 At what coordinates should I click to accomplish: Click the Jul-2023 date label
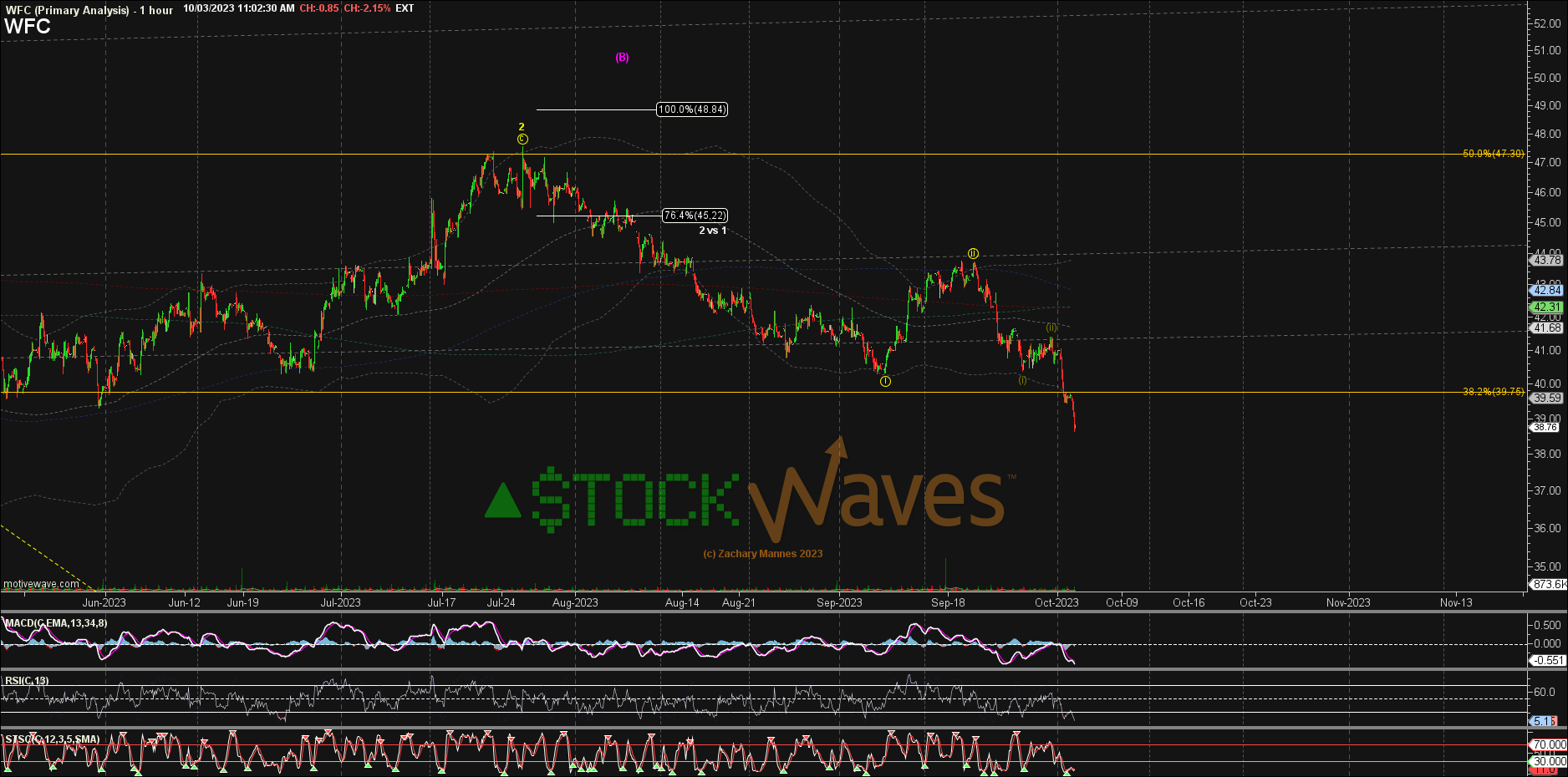tap(341, 602)
